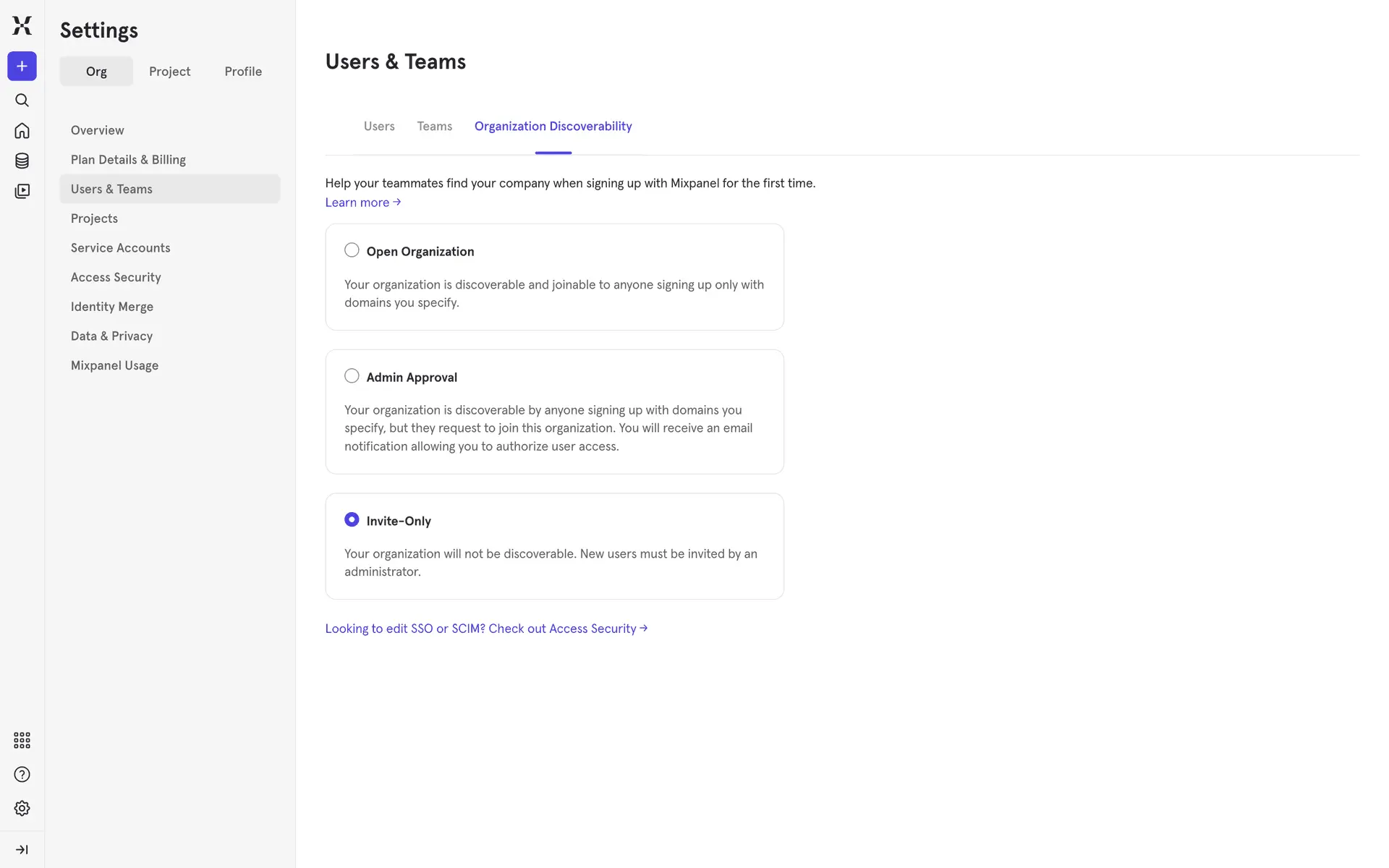Select the Invite-Only radio button

pyautogui.click(x=352, y=520)
